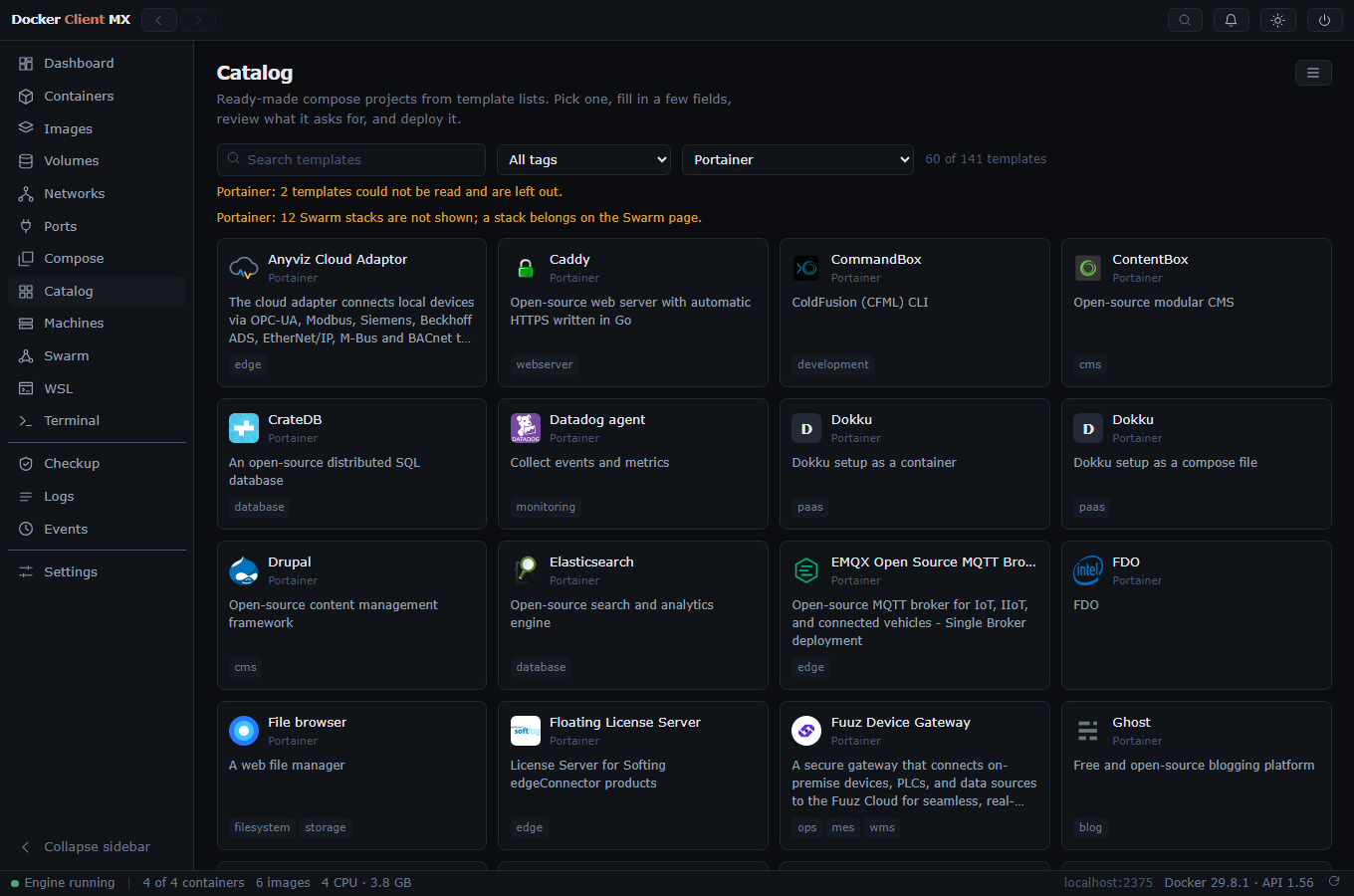Click the File browser icon
Image resolution: width=1354 pixels, height=896 pixels.
pyautogui.click(x=244, y=731)
